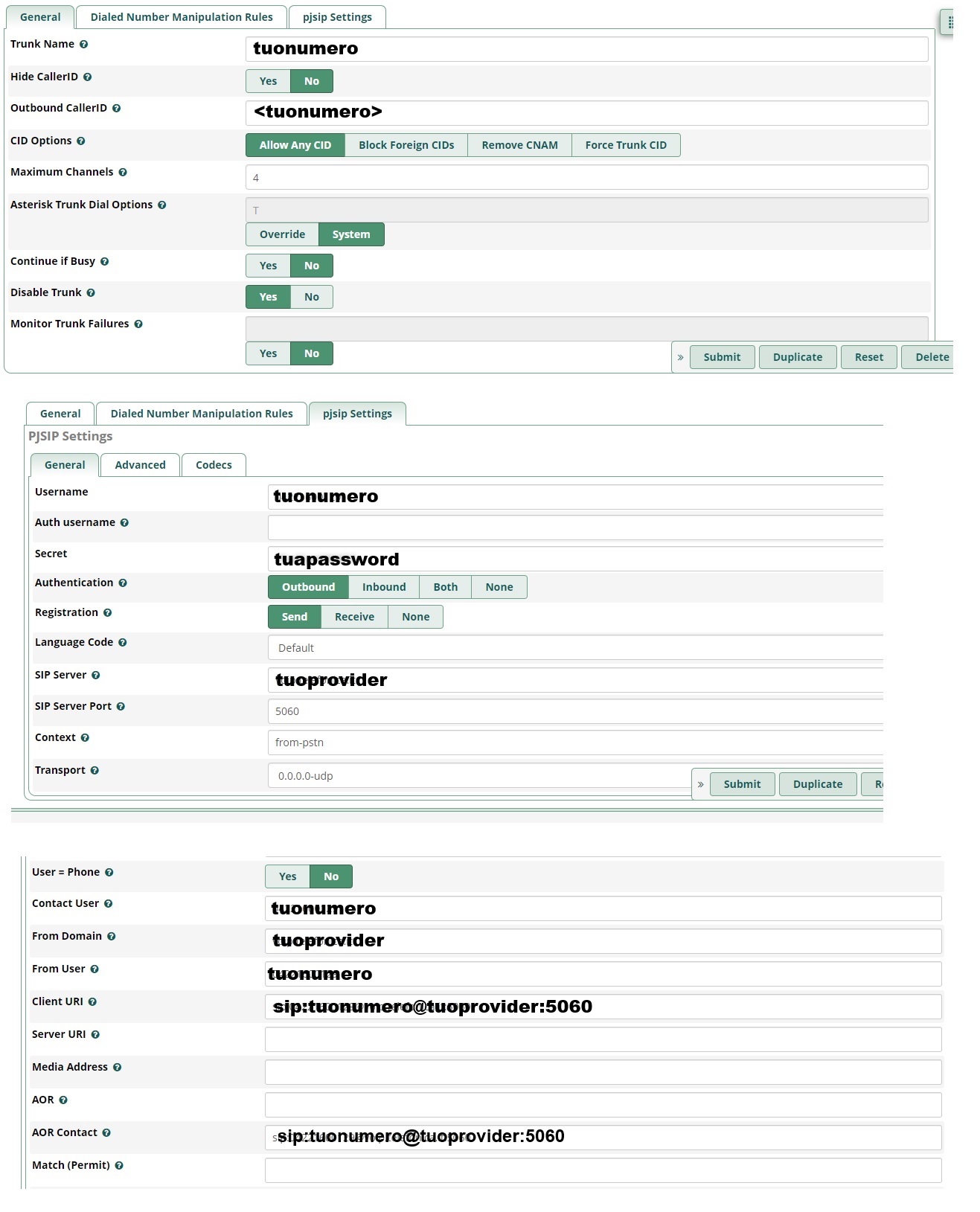Set Hide CallerID to Yes
Screen dimensions: 980x1212
[268, 82]
